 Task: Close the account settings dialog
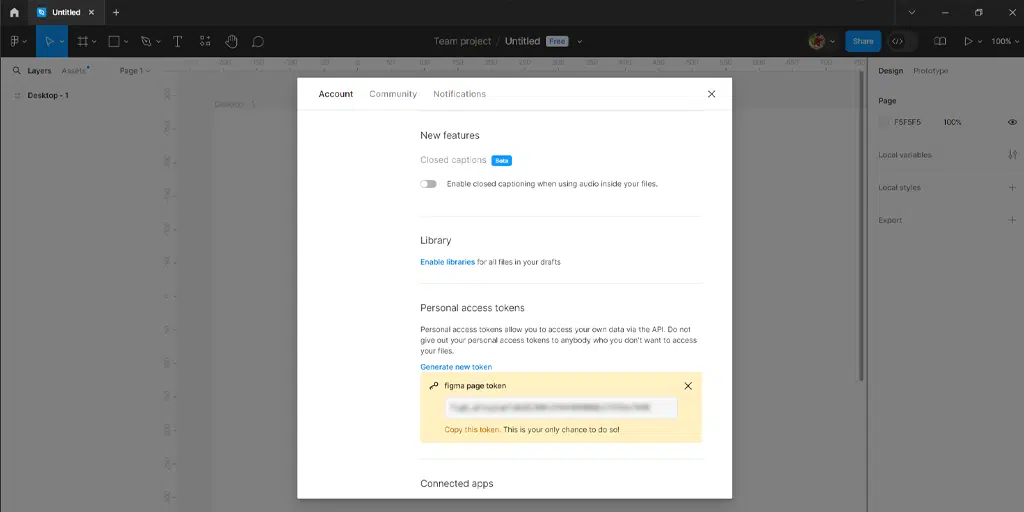(711, 94)
